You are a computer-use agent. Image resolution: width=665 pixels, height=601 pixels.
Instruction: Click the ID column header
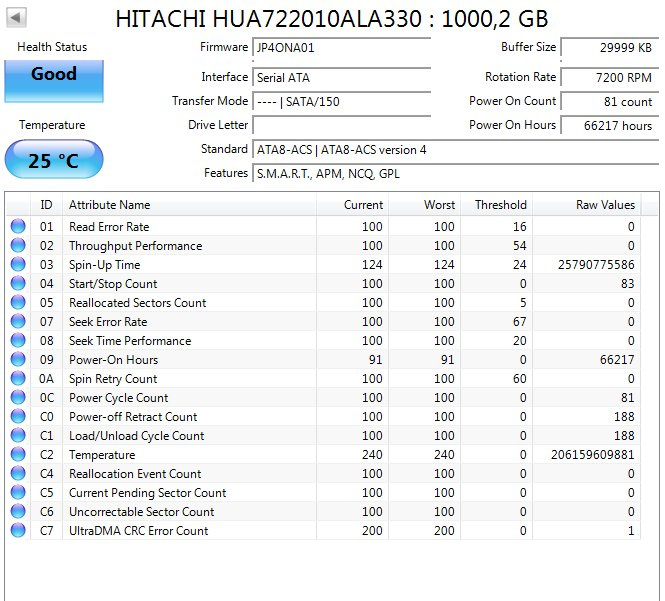[46, 204]
